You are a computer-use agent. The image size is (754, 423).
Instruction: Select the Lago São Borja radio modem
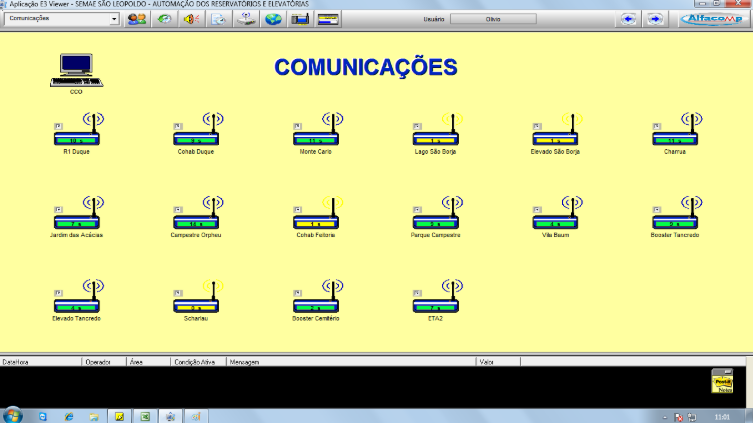436,133
